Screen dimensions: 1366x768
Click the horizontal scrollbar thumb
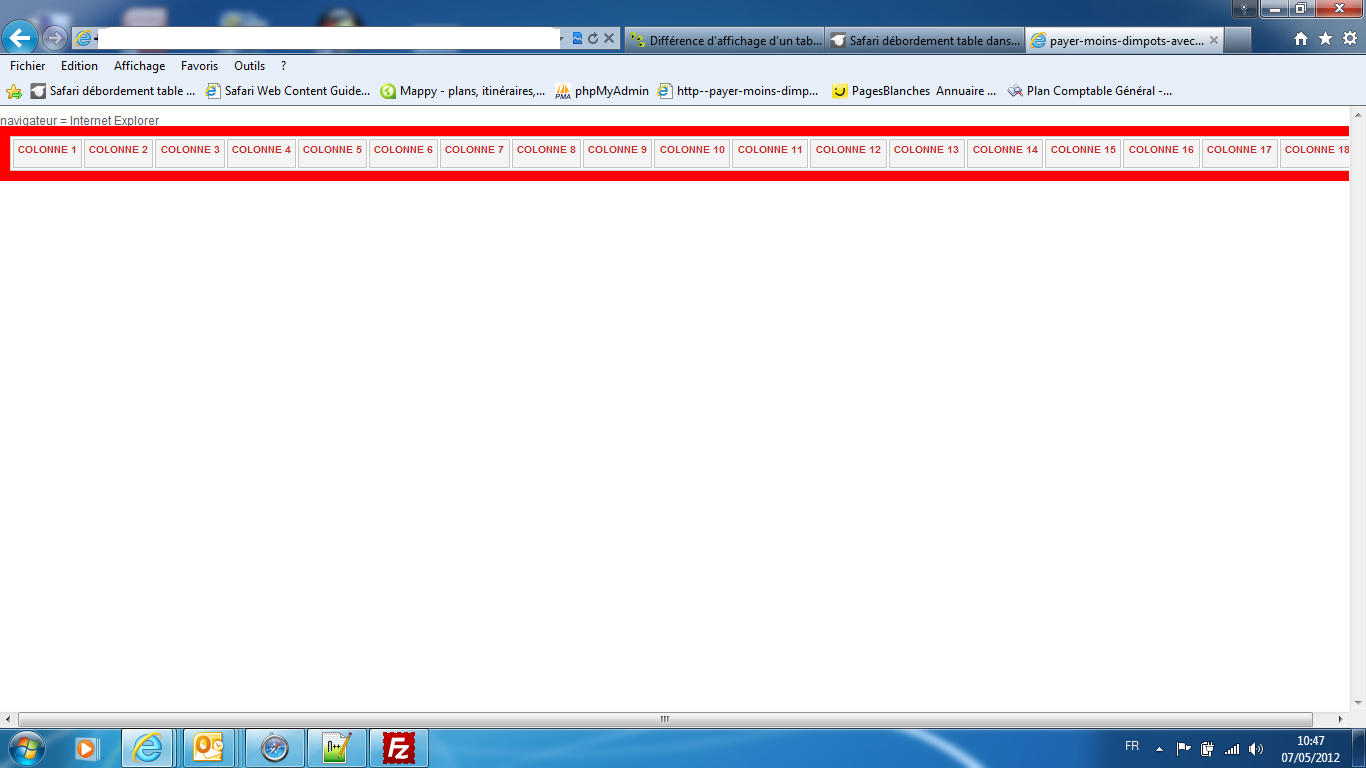665,719
